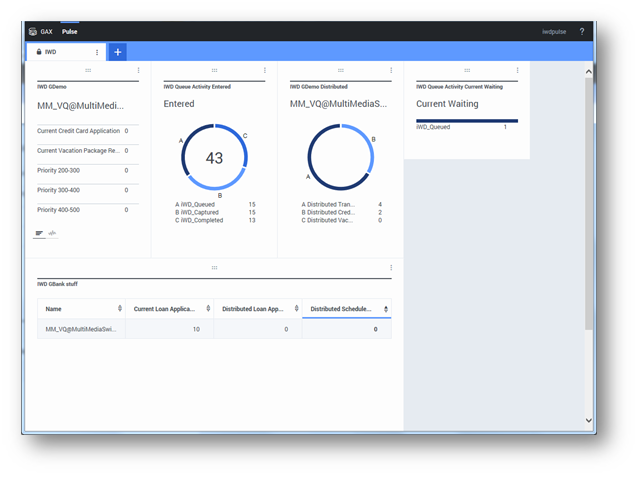The width and height of the screenshot is (639, 477).
Task: Open Queue Activity Entered widget menu
Action: (x=265, y=71)
